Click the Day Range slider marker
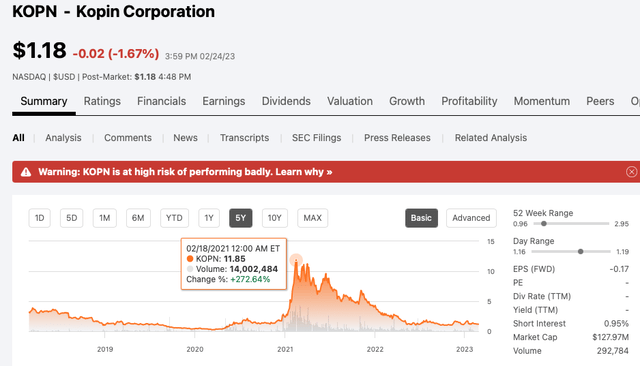This screenshot has width=640, height=366. pos(580,252)
